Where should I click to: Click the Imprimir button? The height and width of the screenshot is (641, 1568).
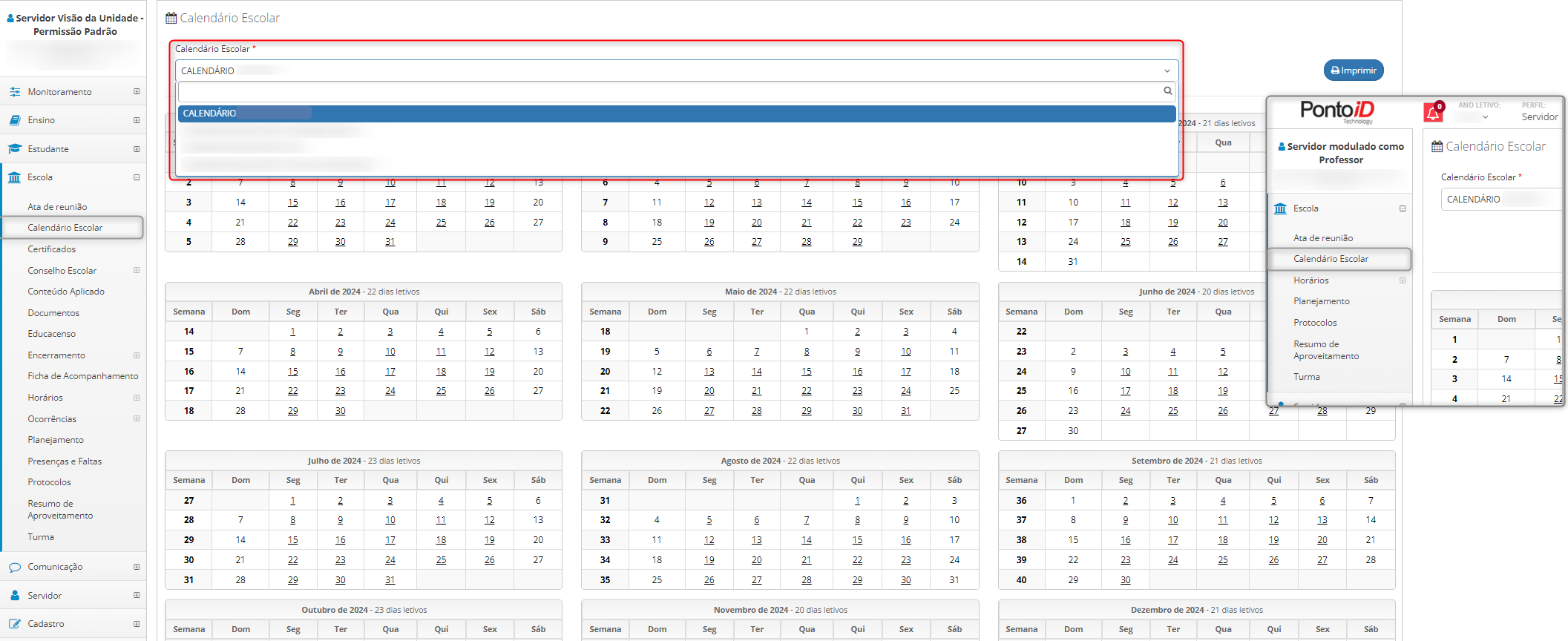[1354, 70]
